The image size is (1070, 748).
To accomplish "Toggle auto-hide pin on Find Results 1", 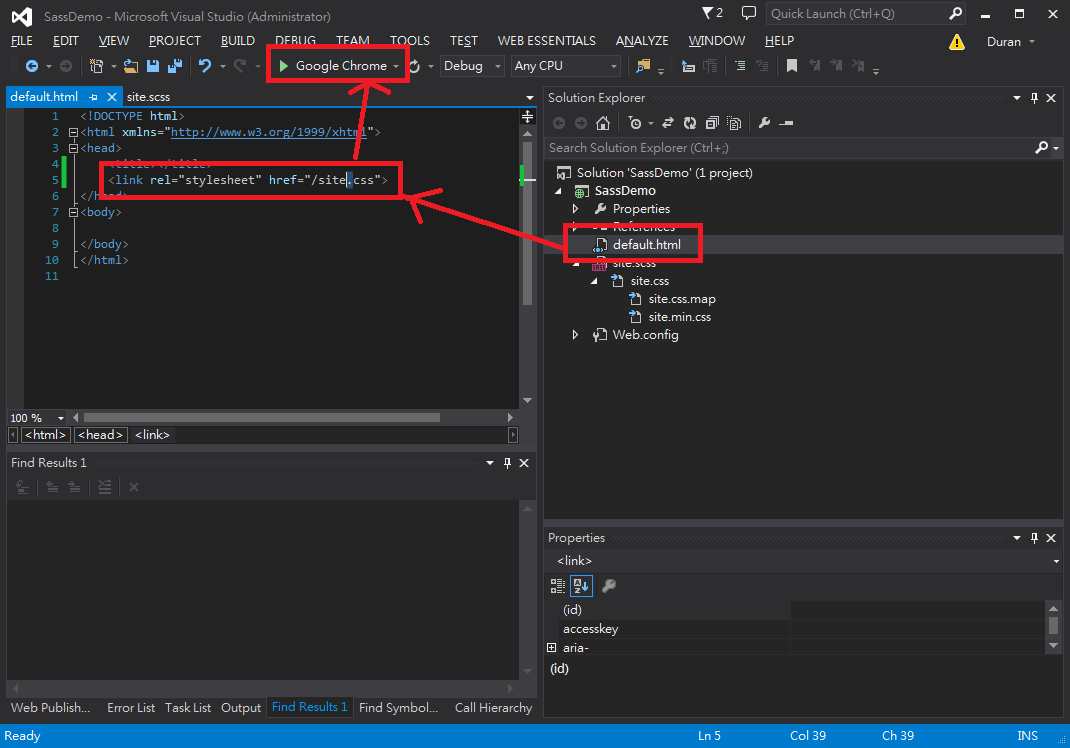I will 507,463.
